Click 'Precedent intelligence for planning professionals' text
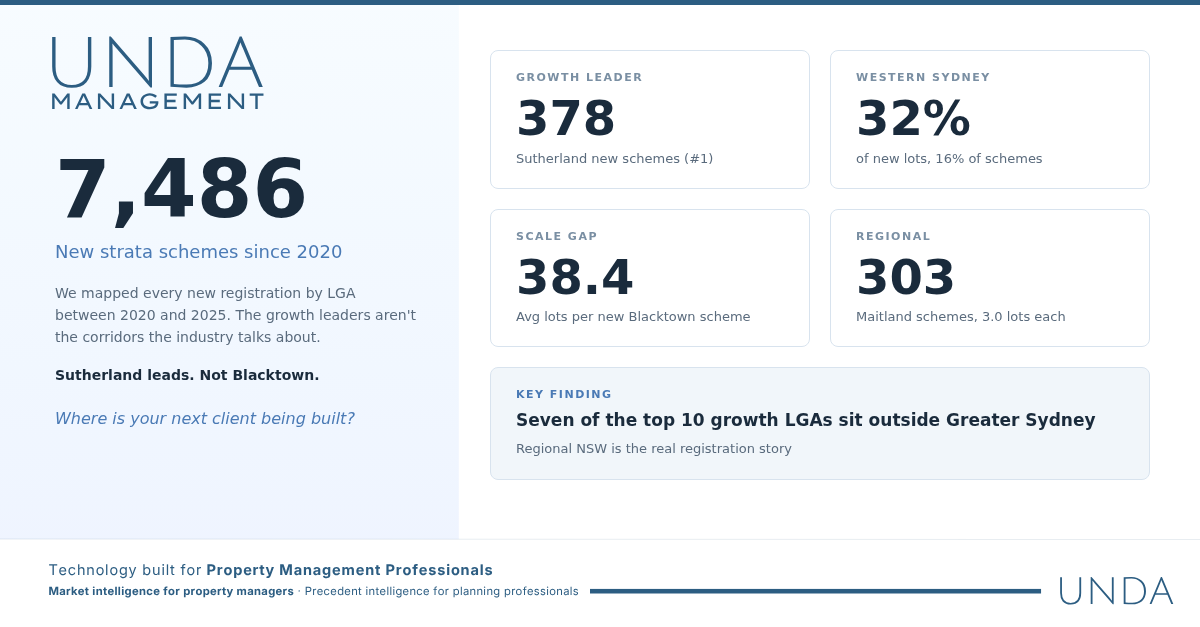 [442, 591]
